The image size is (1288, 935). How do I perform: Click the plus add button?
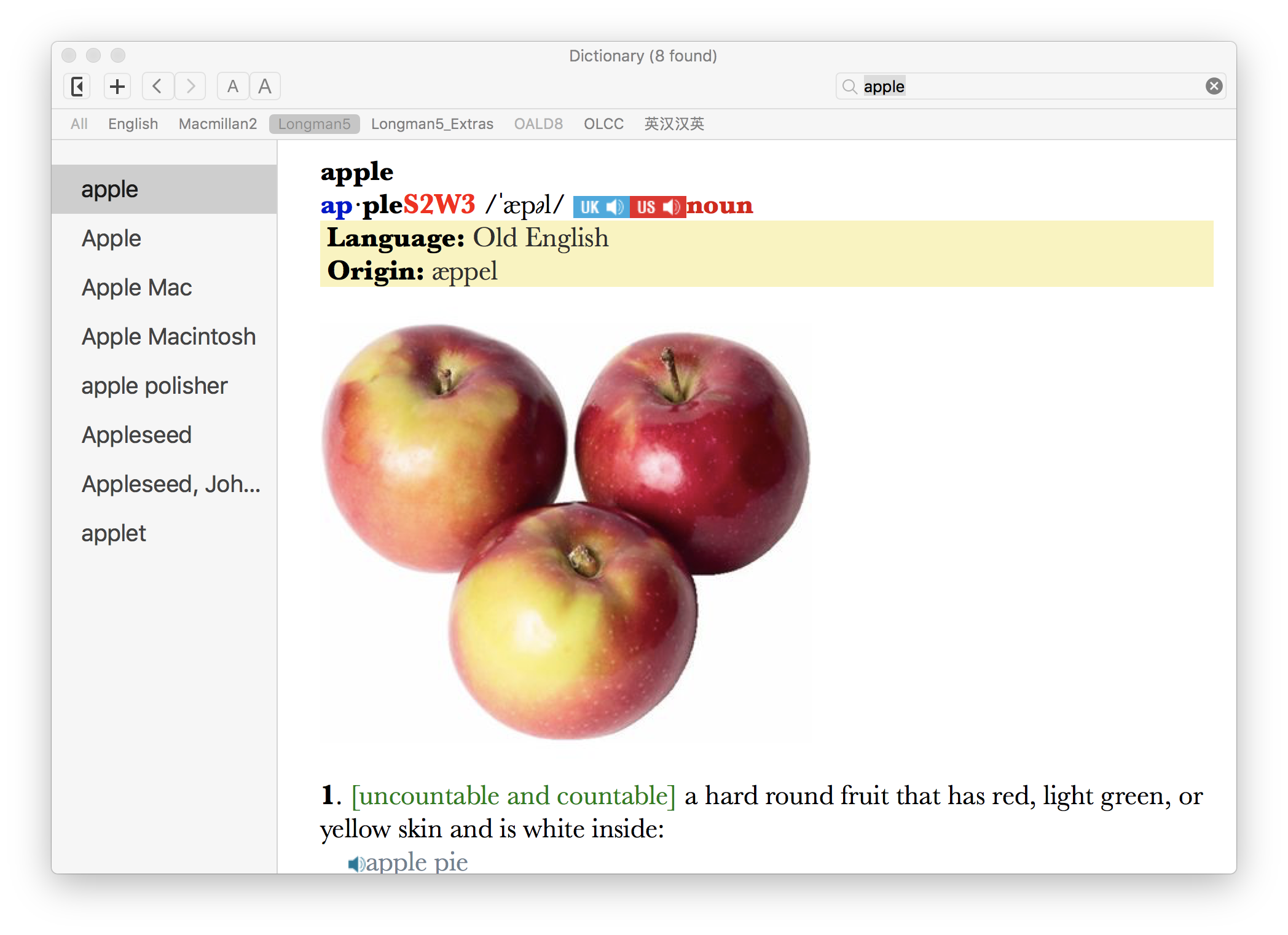coord(117,87)
